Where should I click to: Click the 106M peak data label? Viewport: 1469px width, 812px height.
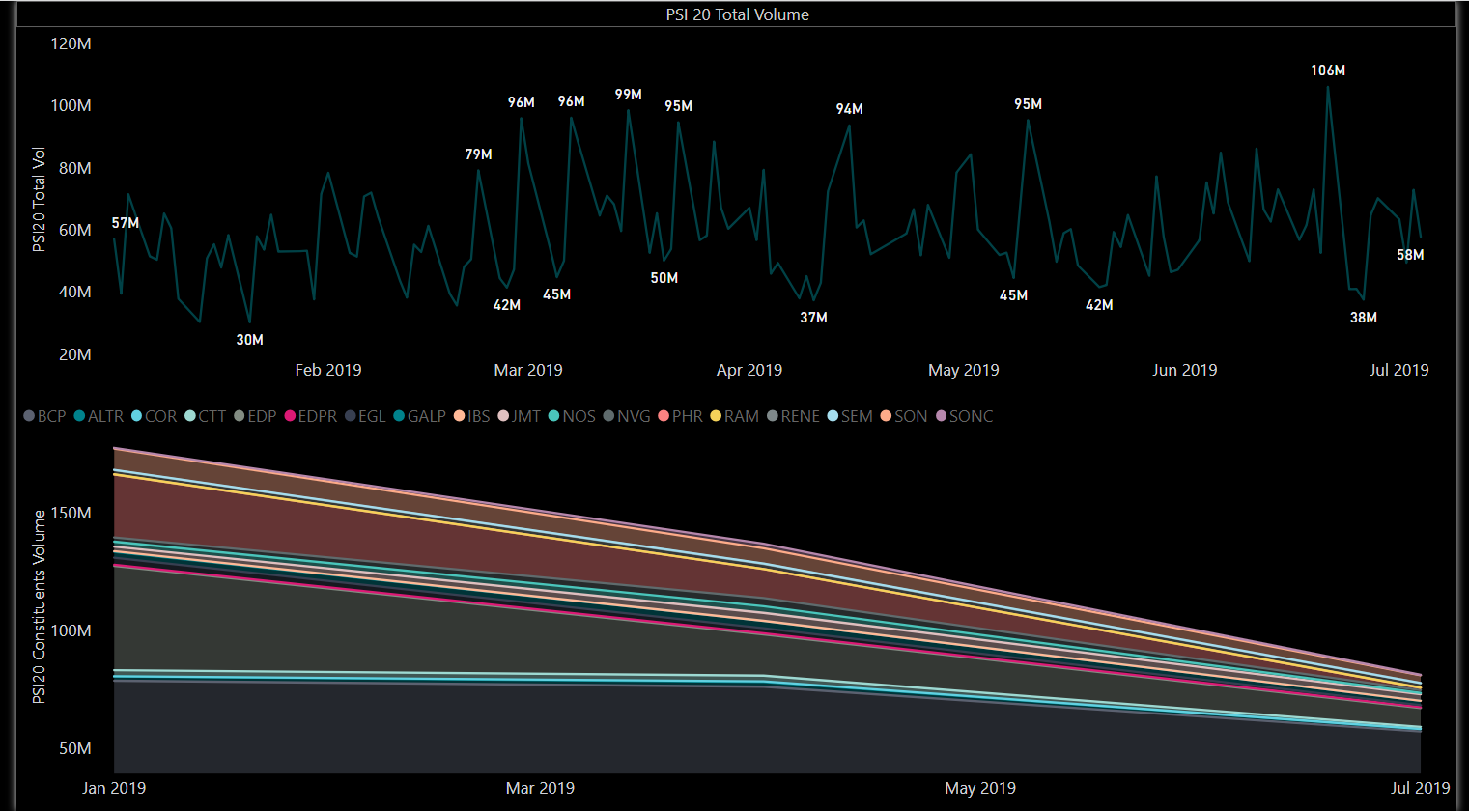tap(1327, 70)
